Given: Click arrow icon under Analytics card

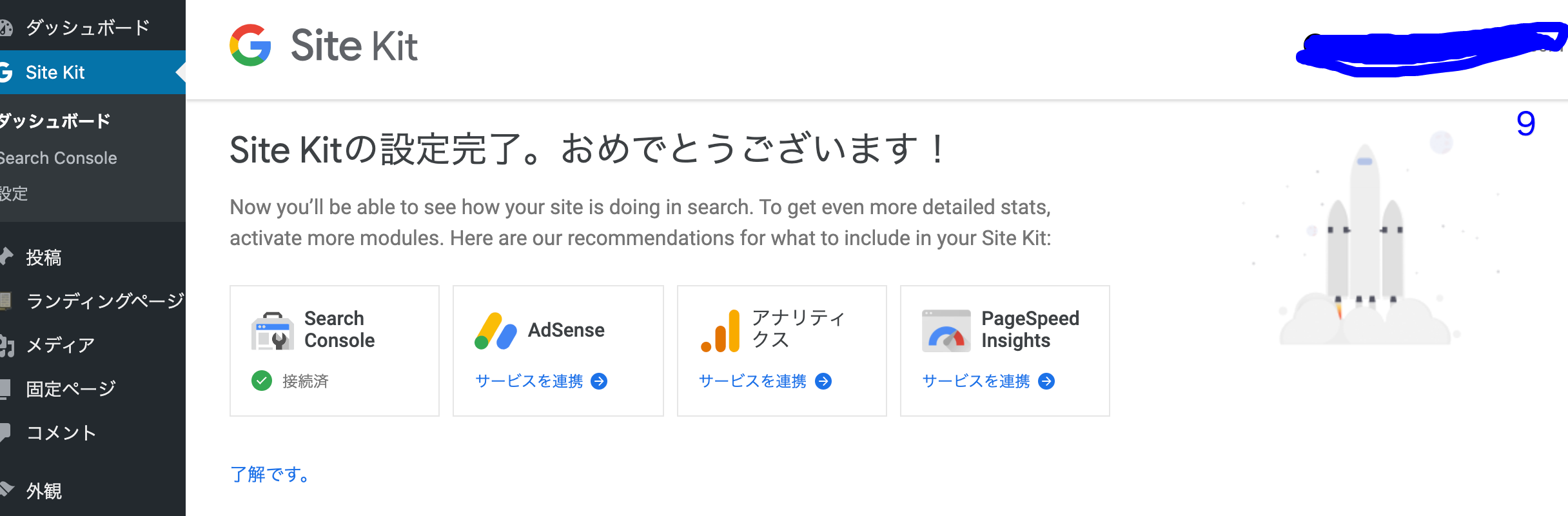Looking at the screenshot, I should point(823,381).
